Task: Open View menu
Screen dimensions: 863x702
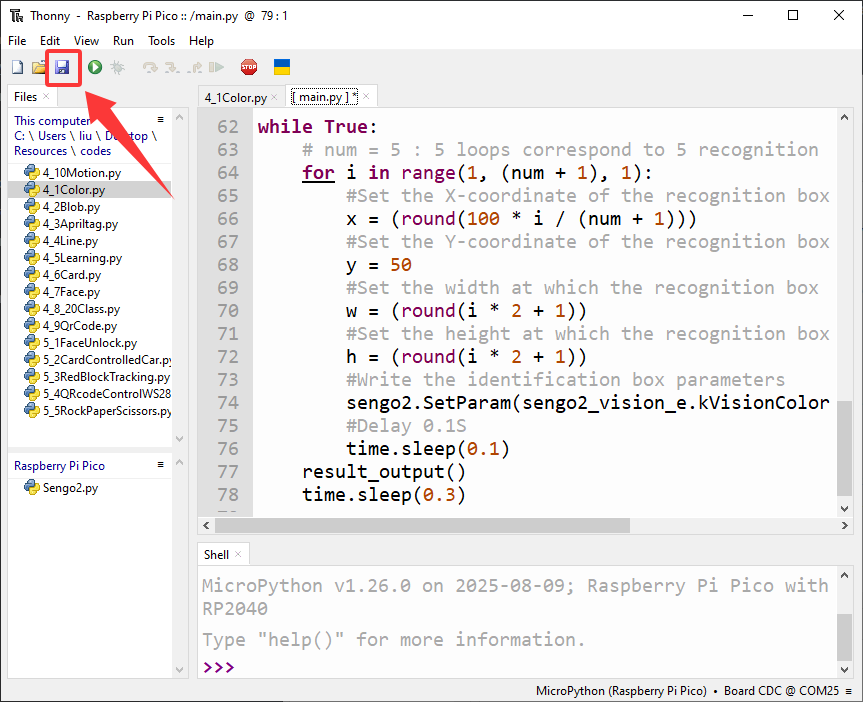Action: pos(86,41)
